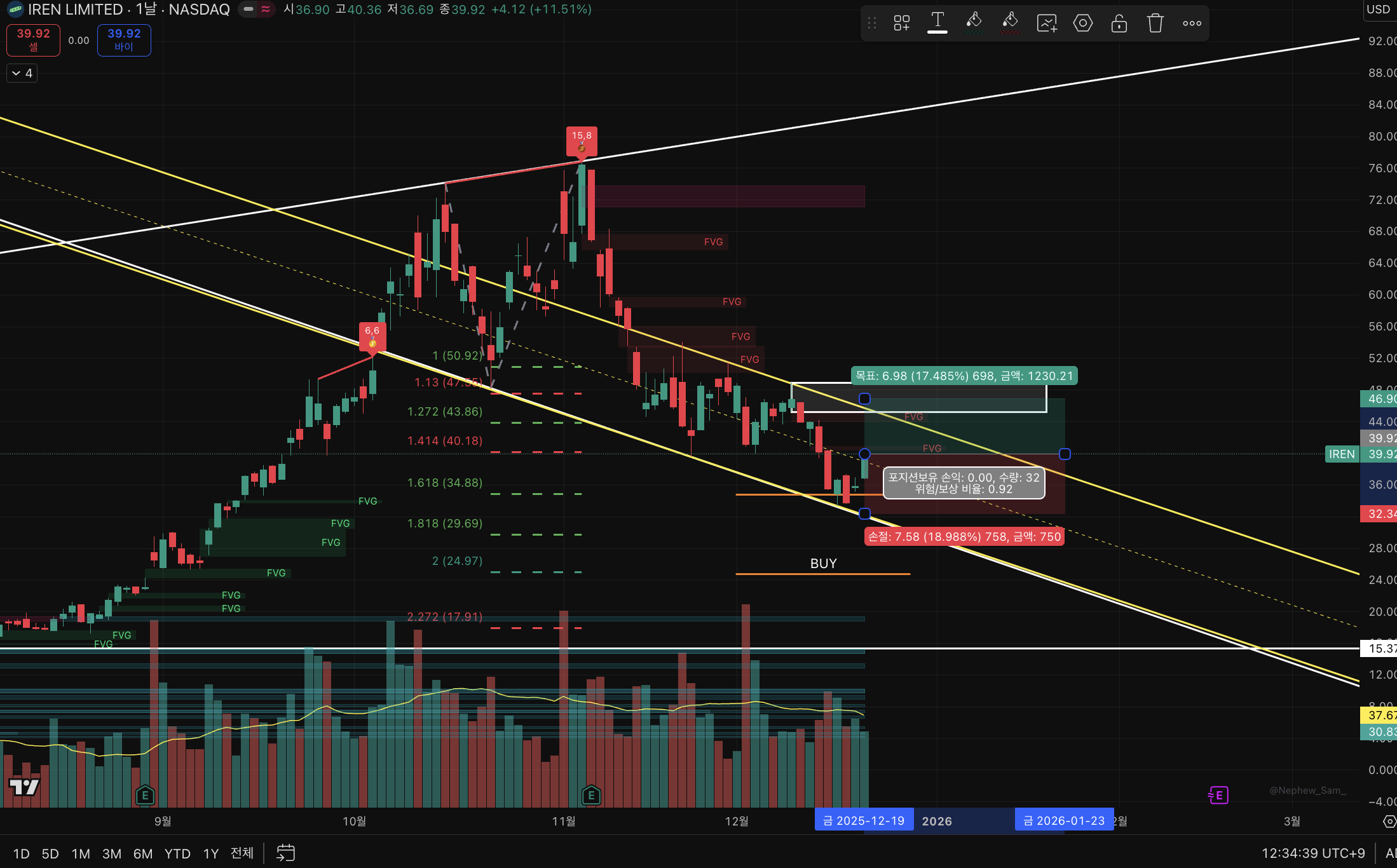Open red stop-zone fill color picker

(1010, 24)
